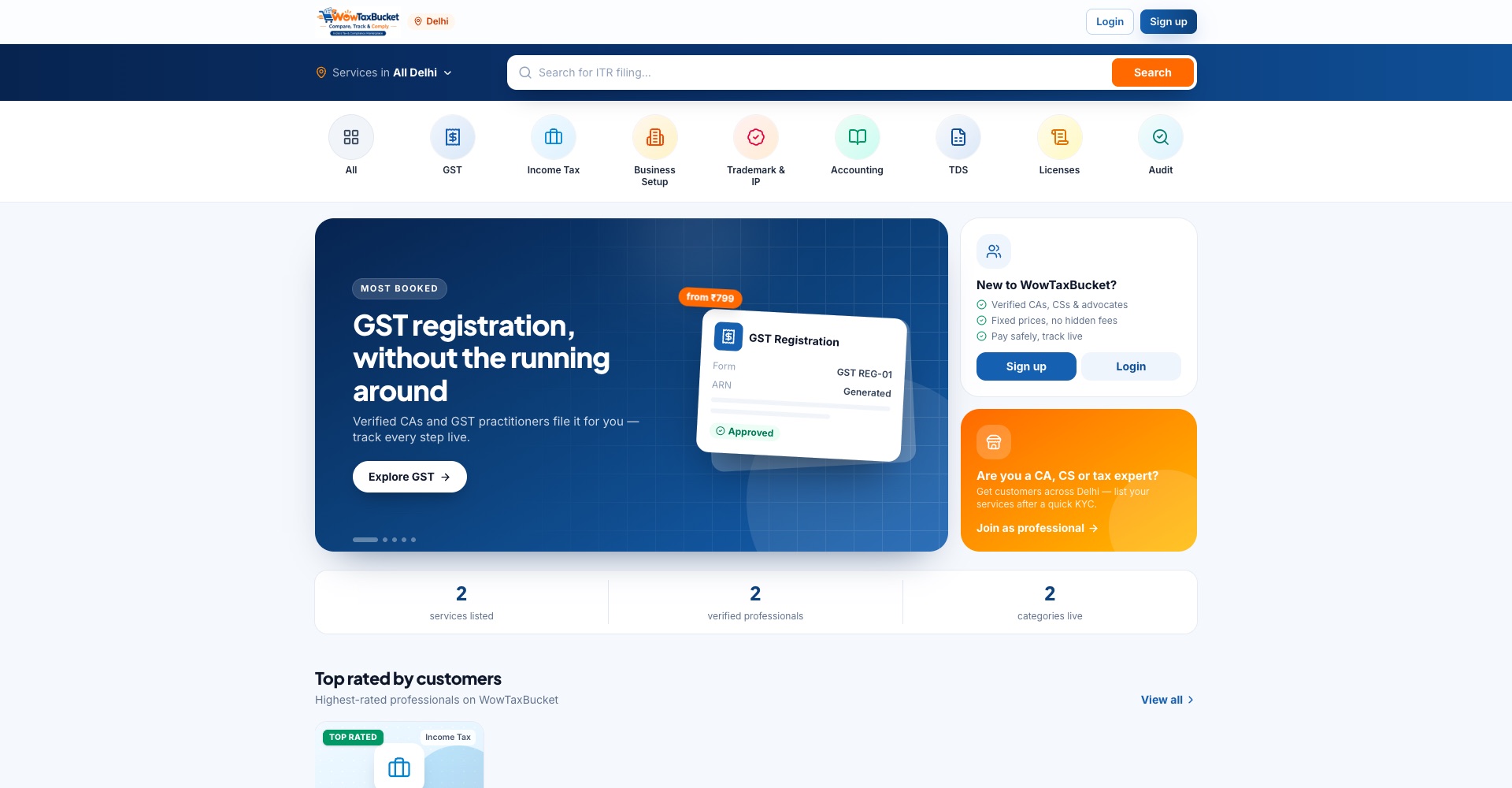Open the View all link
Screen dimensions: 1512x788
[1167, 700]
